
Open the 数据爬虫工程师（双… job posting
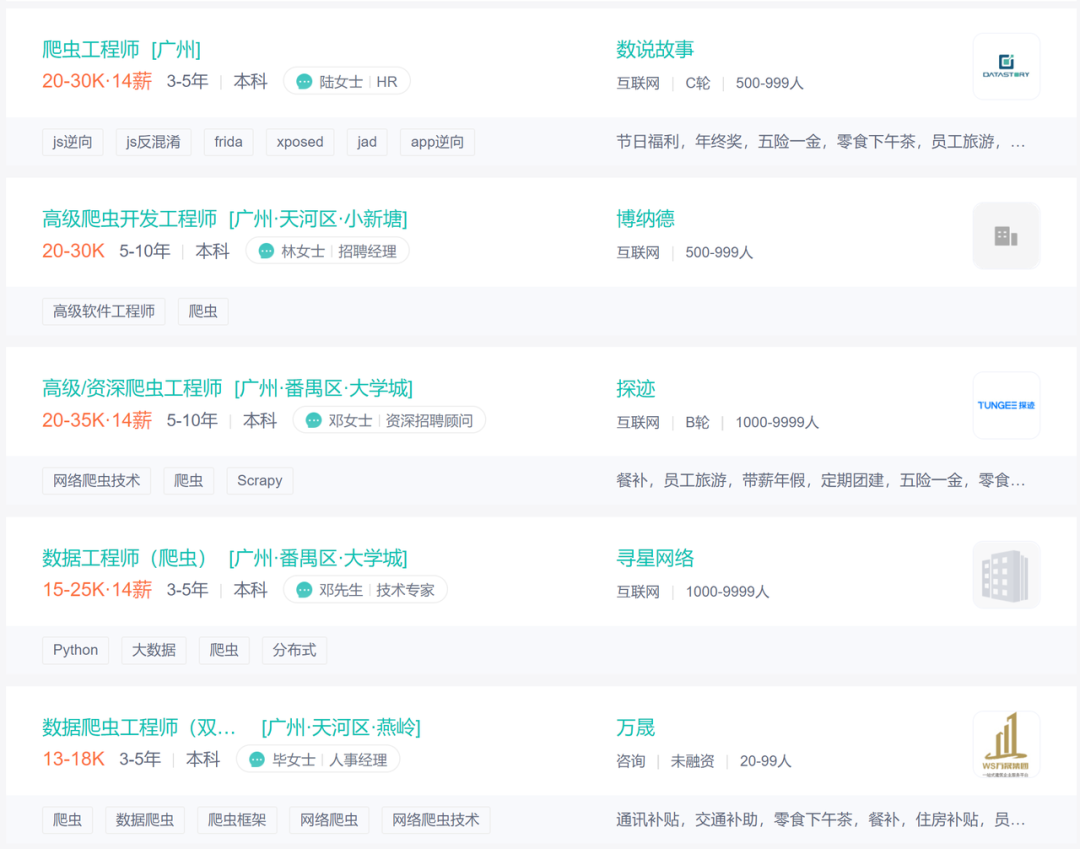(138, 727)
